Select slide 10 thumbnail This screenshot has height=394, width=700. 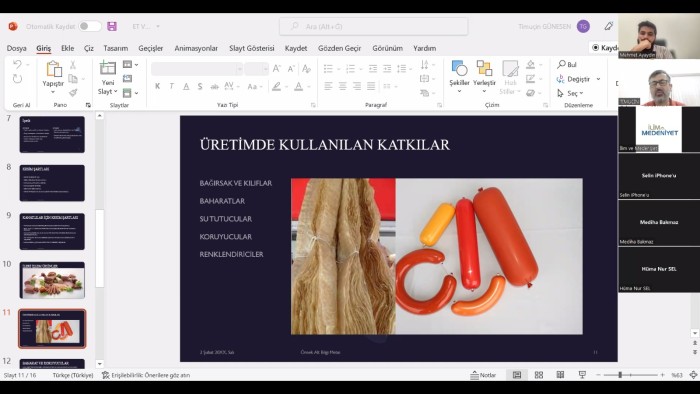tap(52, 280)
